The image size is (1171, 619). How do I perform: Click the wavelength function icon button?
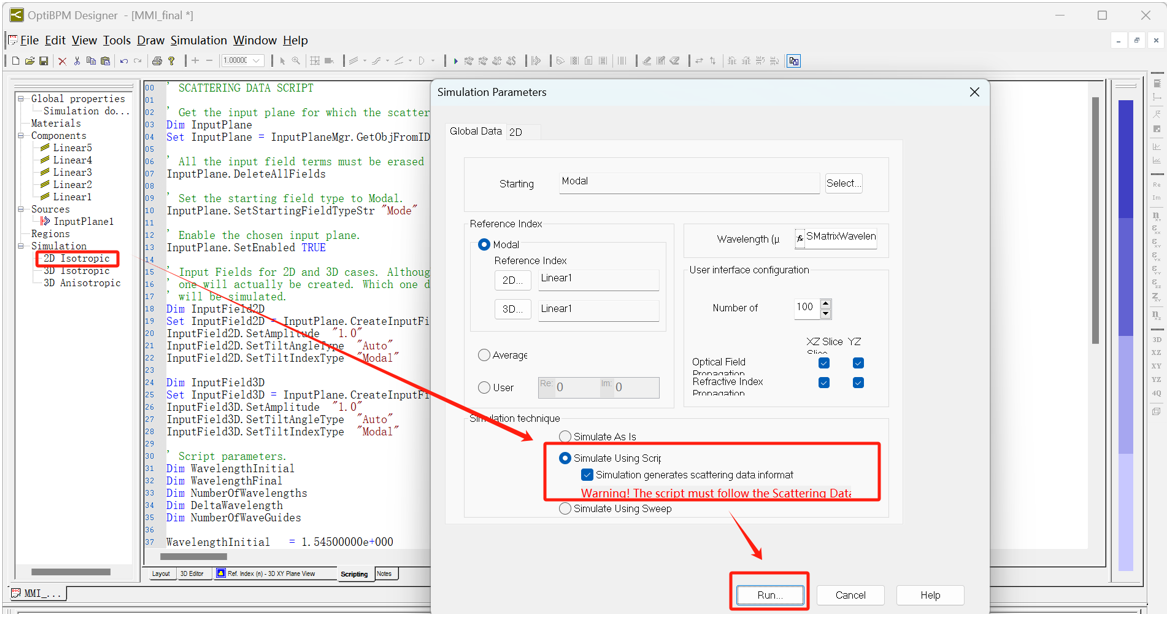click(x=799, y=238)
